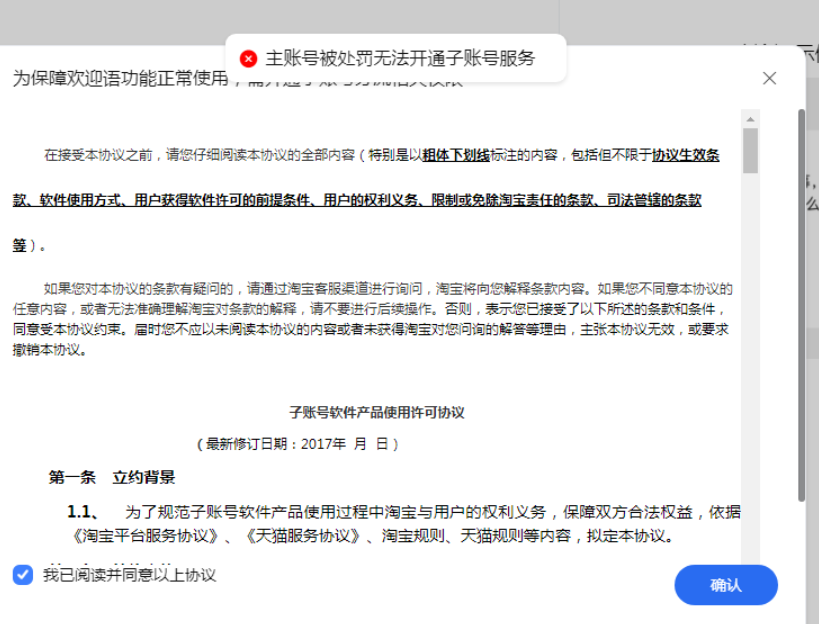Click the outer dialog scrollbar on the right
This screenshot has height=624, width=819.
click(x=801, y=305)
